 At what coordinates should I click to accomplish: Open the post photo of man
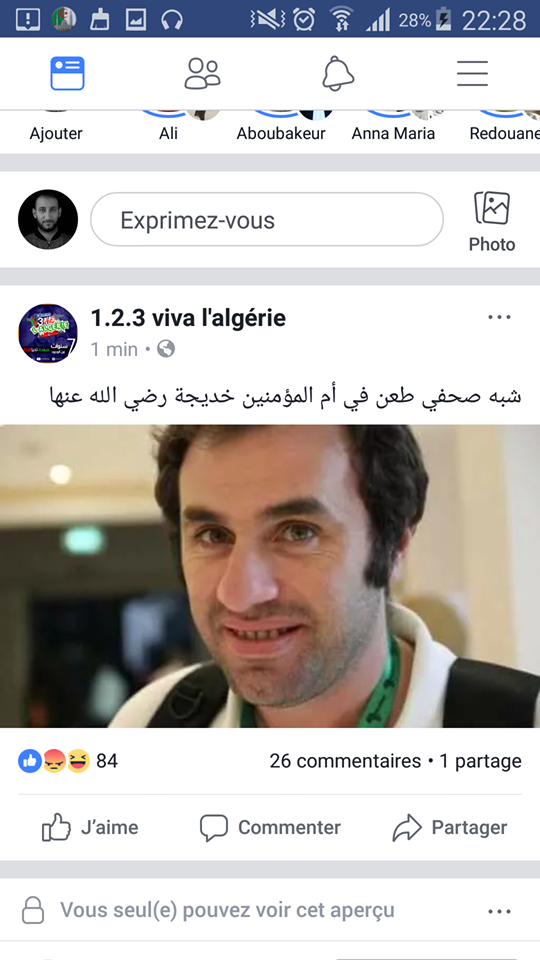tap(270, 576)
